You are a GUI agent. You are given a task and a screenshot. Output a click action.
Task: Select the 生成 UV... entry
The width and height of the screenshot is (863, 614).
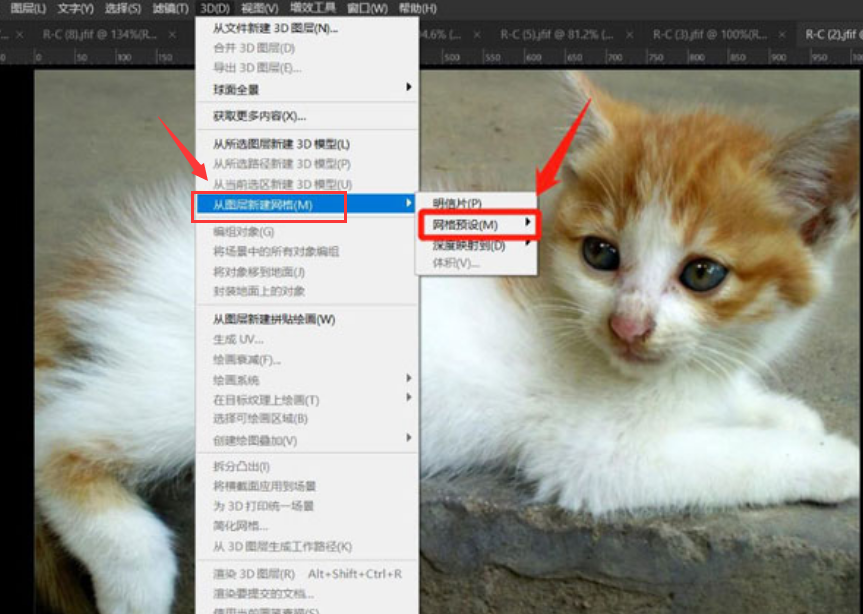[307, 339]
